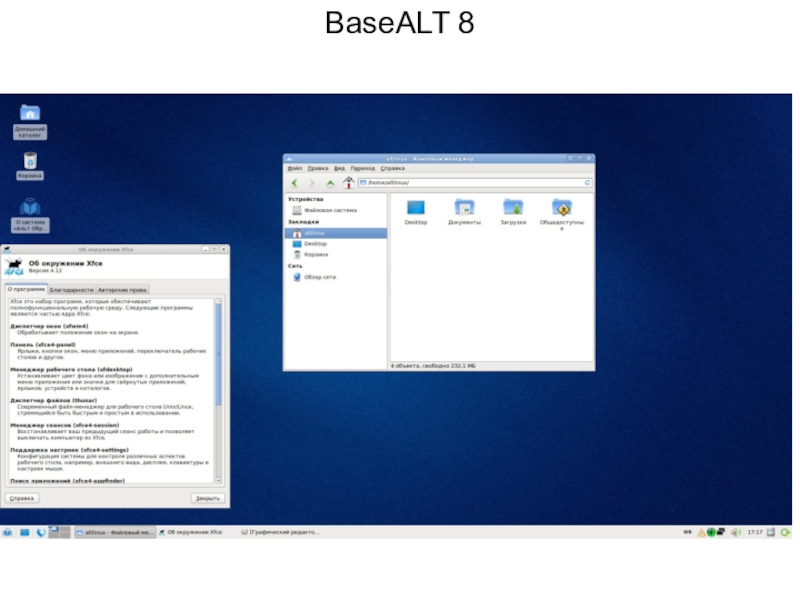
Task: Click the forward navigation arrow in file manager
Action: point(312,183)
